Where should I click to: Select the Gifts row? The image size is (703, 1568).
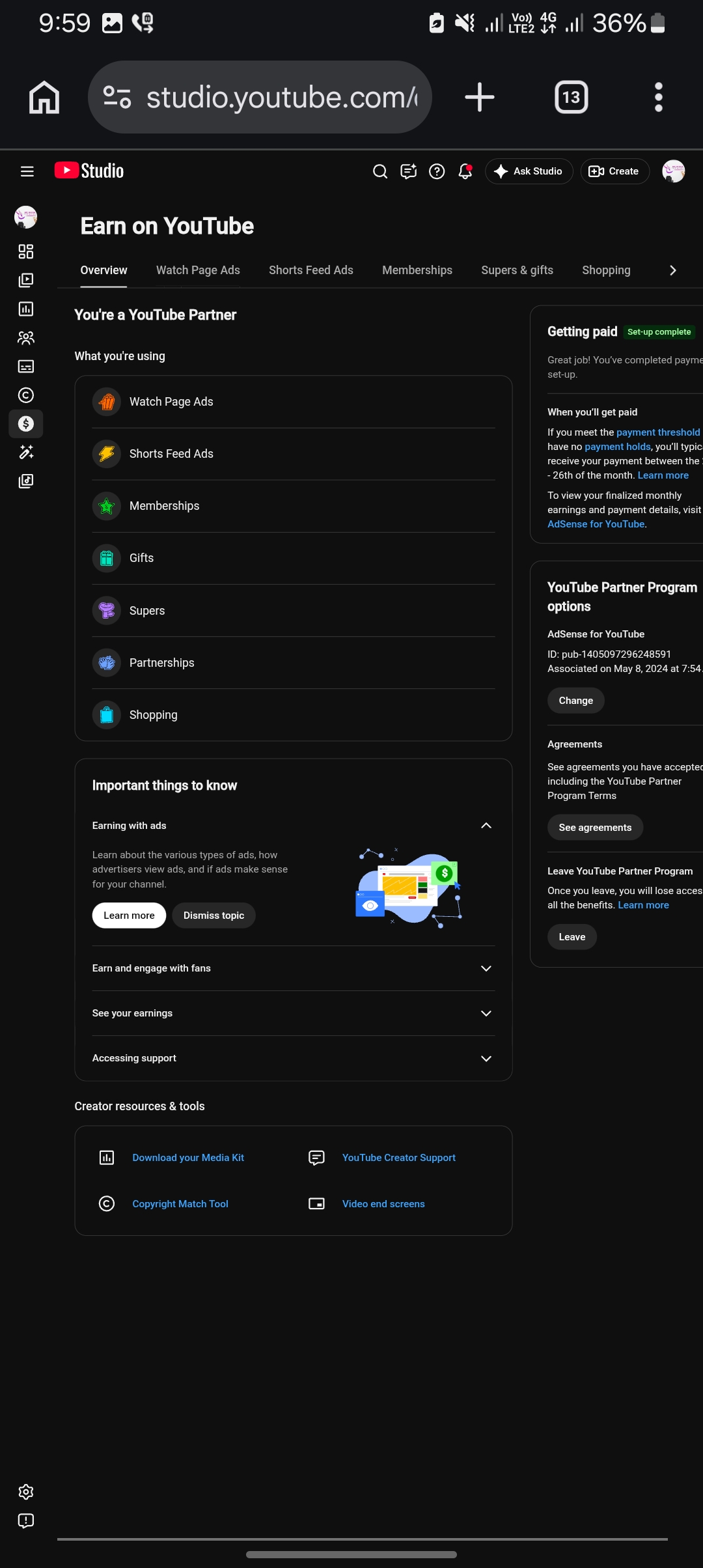coord(294,558)
